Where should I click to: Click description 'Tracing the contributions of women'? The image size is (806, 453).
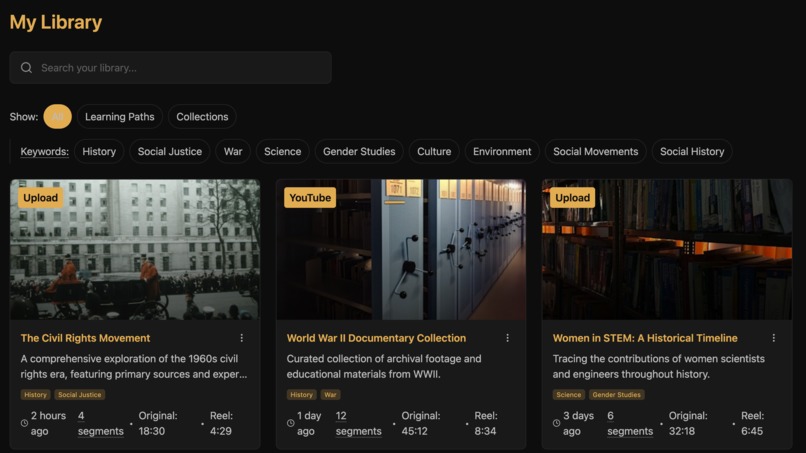[x=658, y=366]
